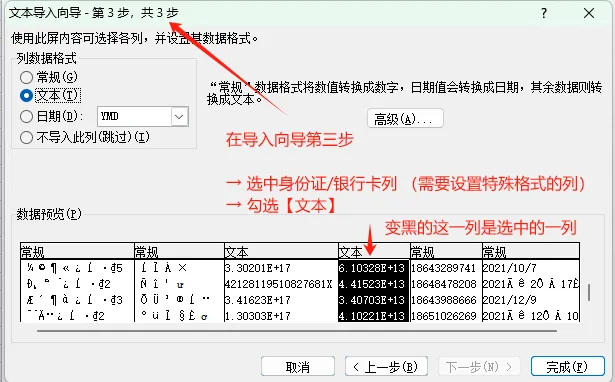615x382 pixels.
Task: Click the vertical scrollbar of data preview
Action: point(589,292)
